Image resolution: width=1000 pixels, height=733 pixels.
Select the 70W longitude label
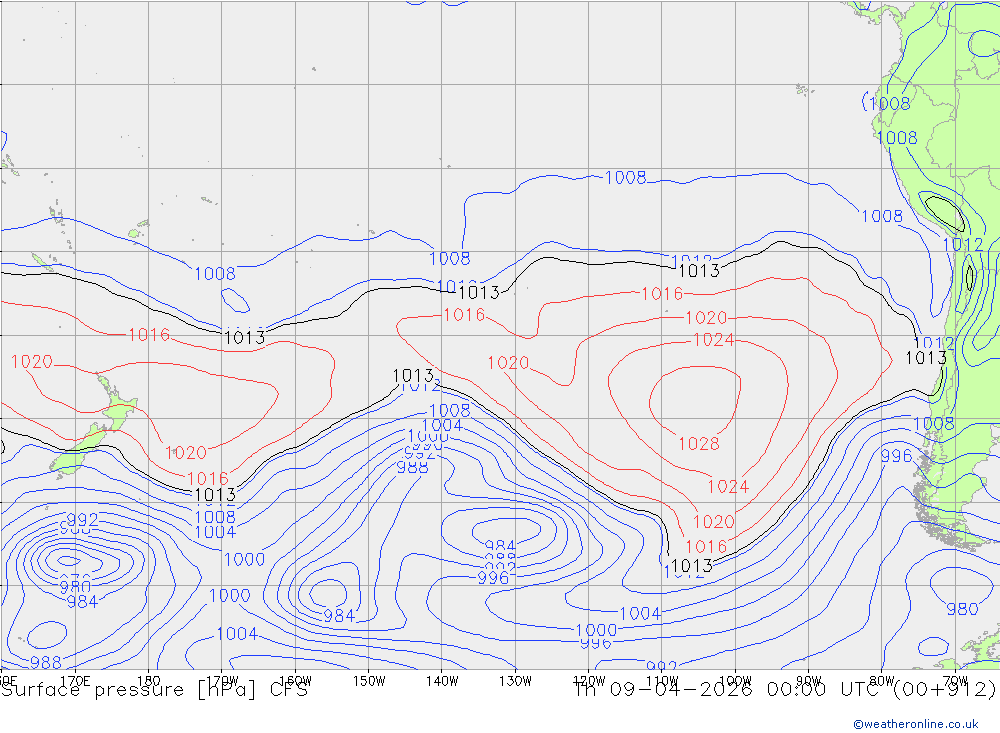tap(955, 681)
